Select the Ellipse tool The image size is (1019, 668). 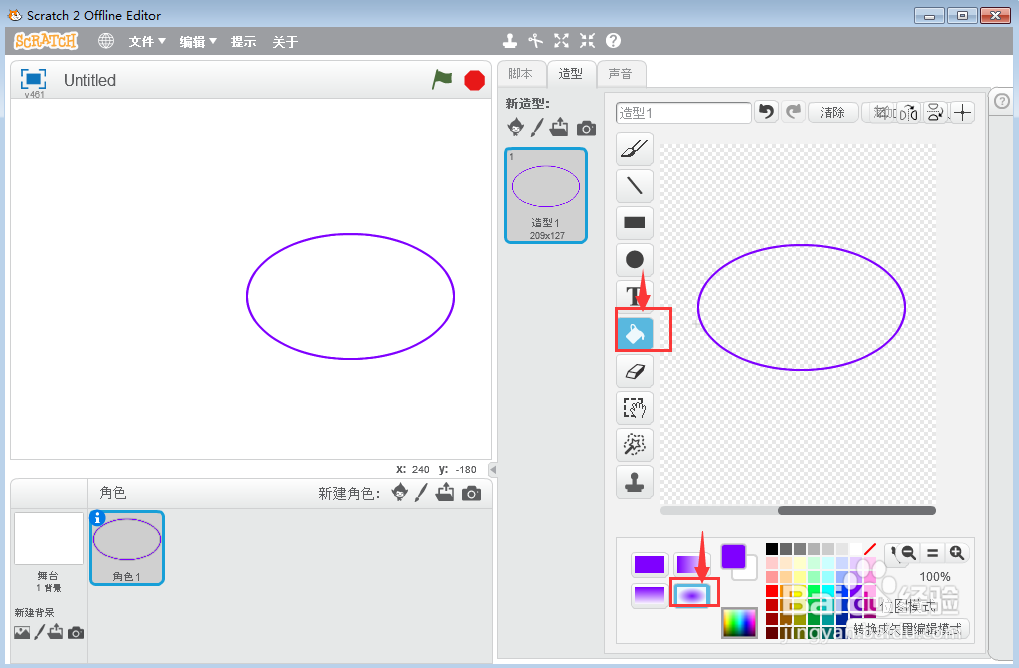click(634, 260)
